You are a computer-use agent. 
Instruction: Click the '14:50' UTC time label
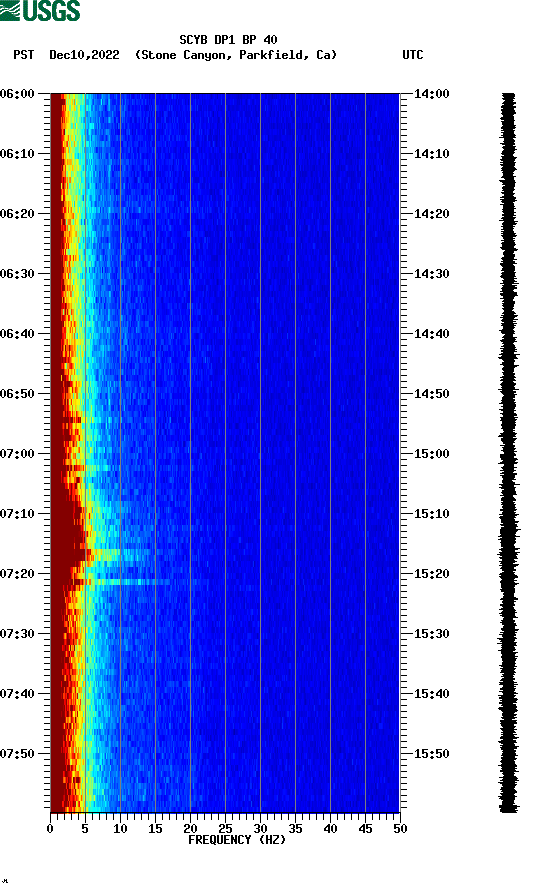click(431, 394)
